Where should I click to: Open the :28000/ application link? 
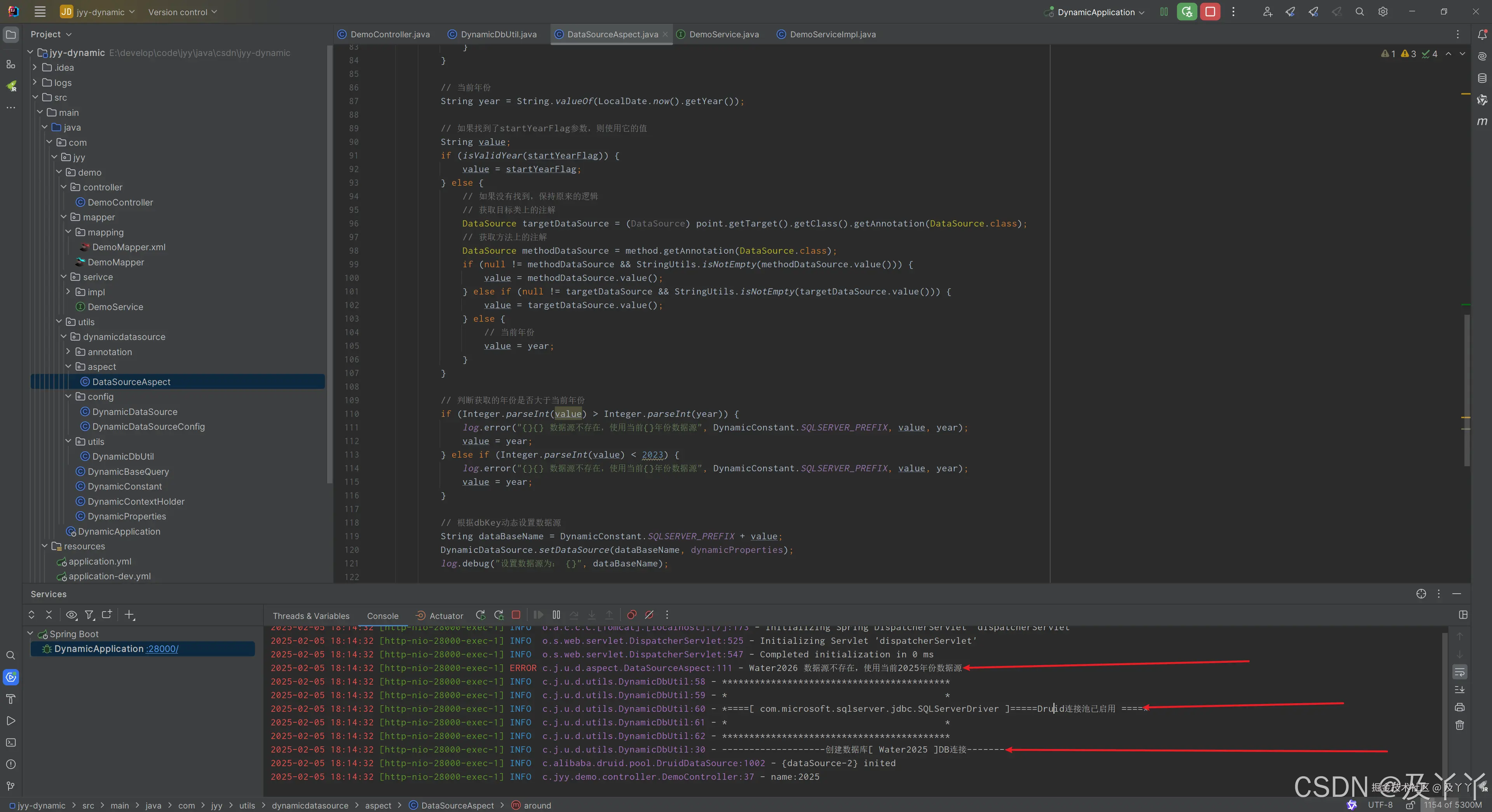(162, 649)
